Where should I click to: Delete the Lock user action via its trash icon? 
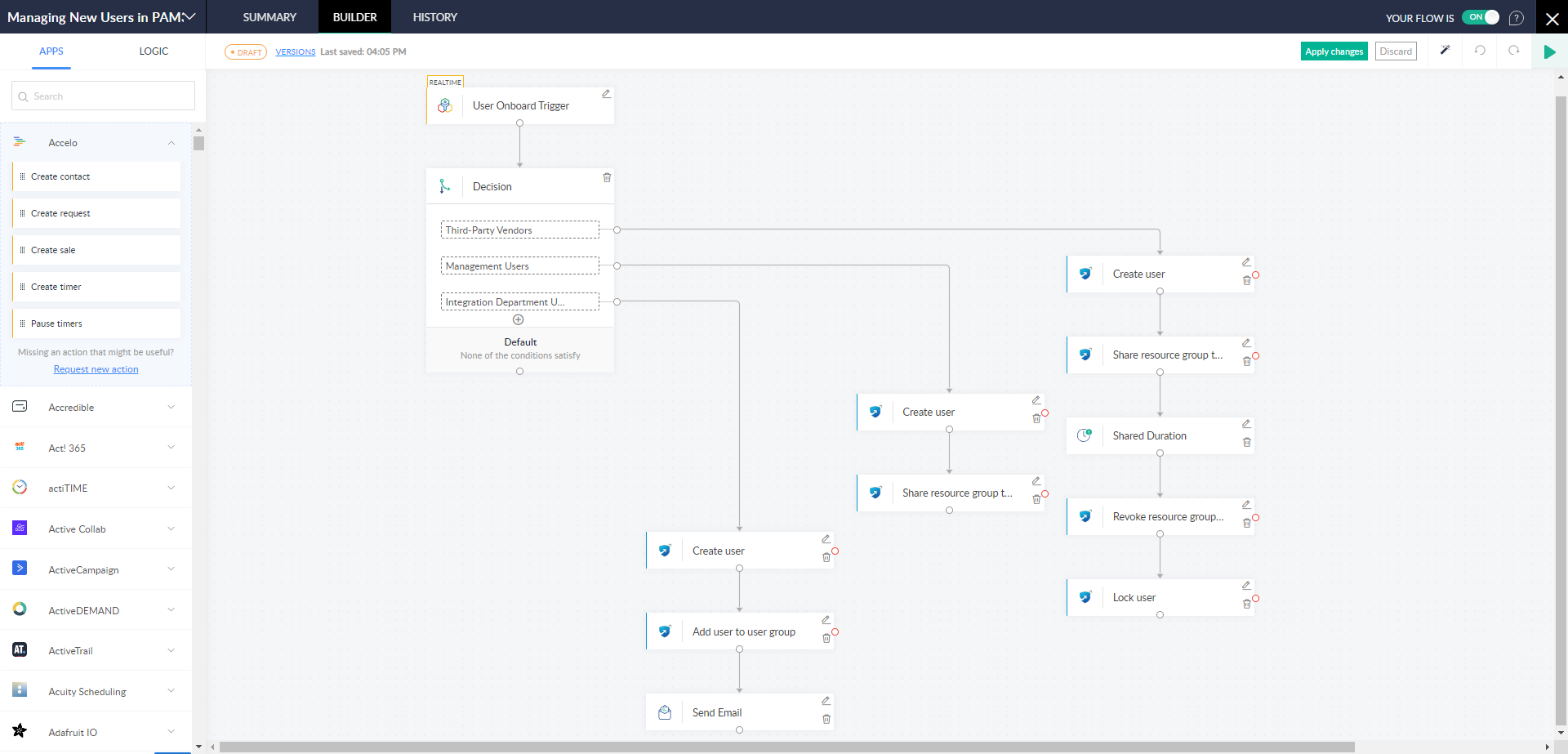tap(1247, 605)
